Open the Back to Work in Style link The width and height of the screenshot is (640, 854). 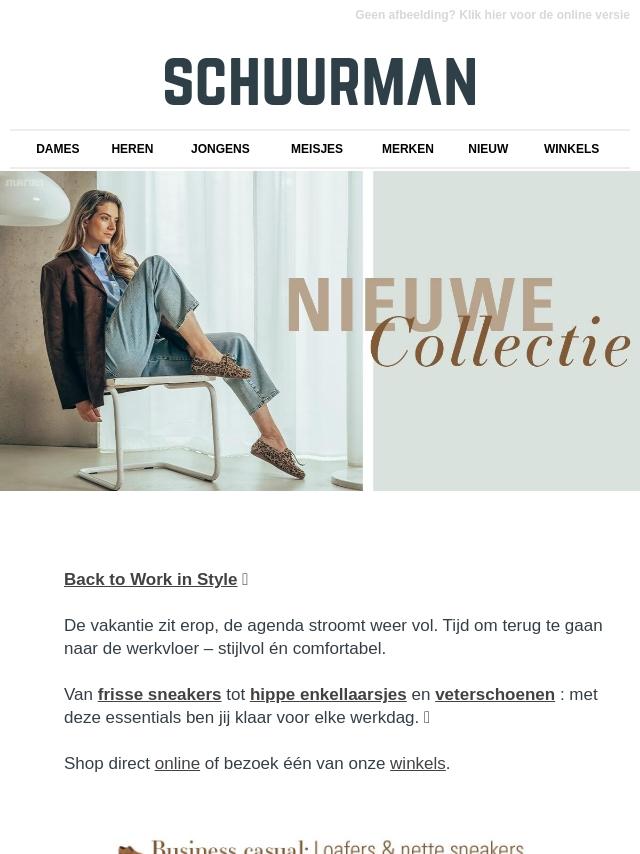click(x=151, y=580)
